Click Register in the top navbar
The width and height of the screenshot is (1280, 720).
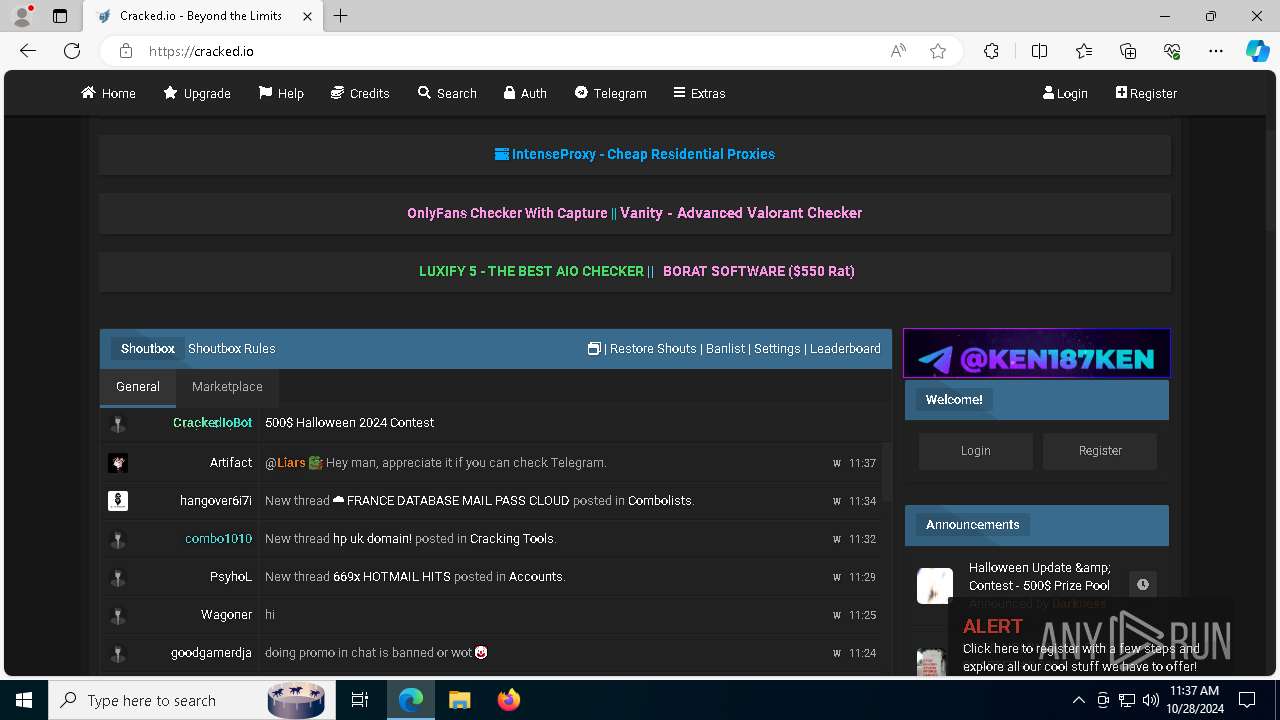[x=1146, y=93]
